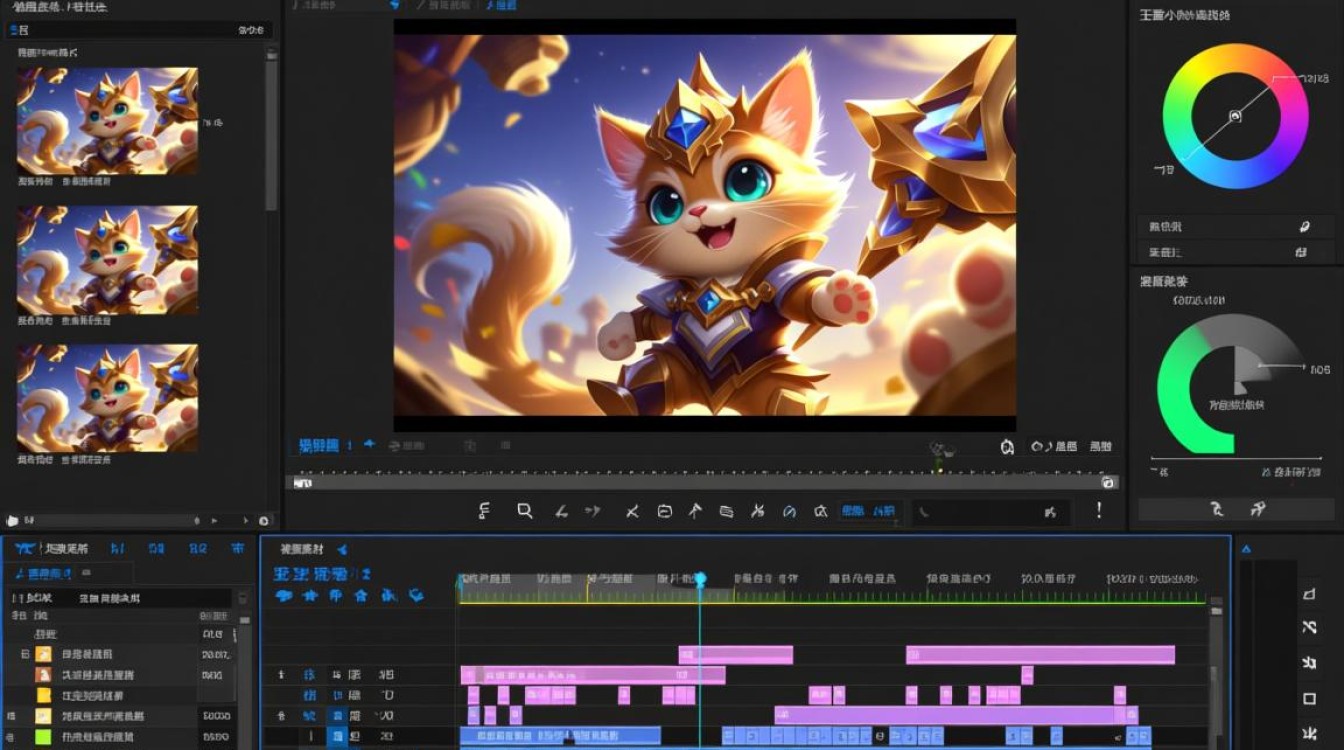Open first blue icon tab in project panel header
Screen dimensions: 1344x750
point(25,548)
